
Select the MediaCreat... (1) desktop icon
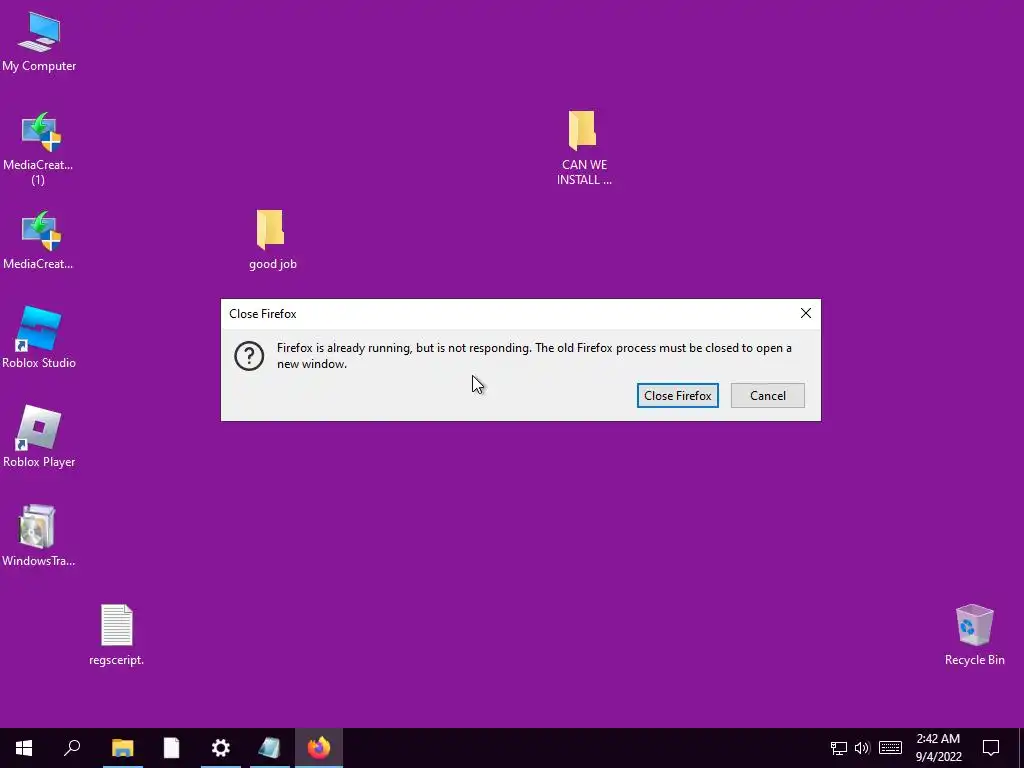click(x=38, y=149)
